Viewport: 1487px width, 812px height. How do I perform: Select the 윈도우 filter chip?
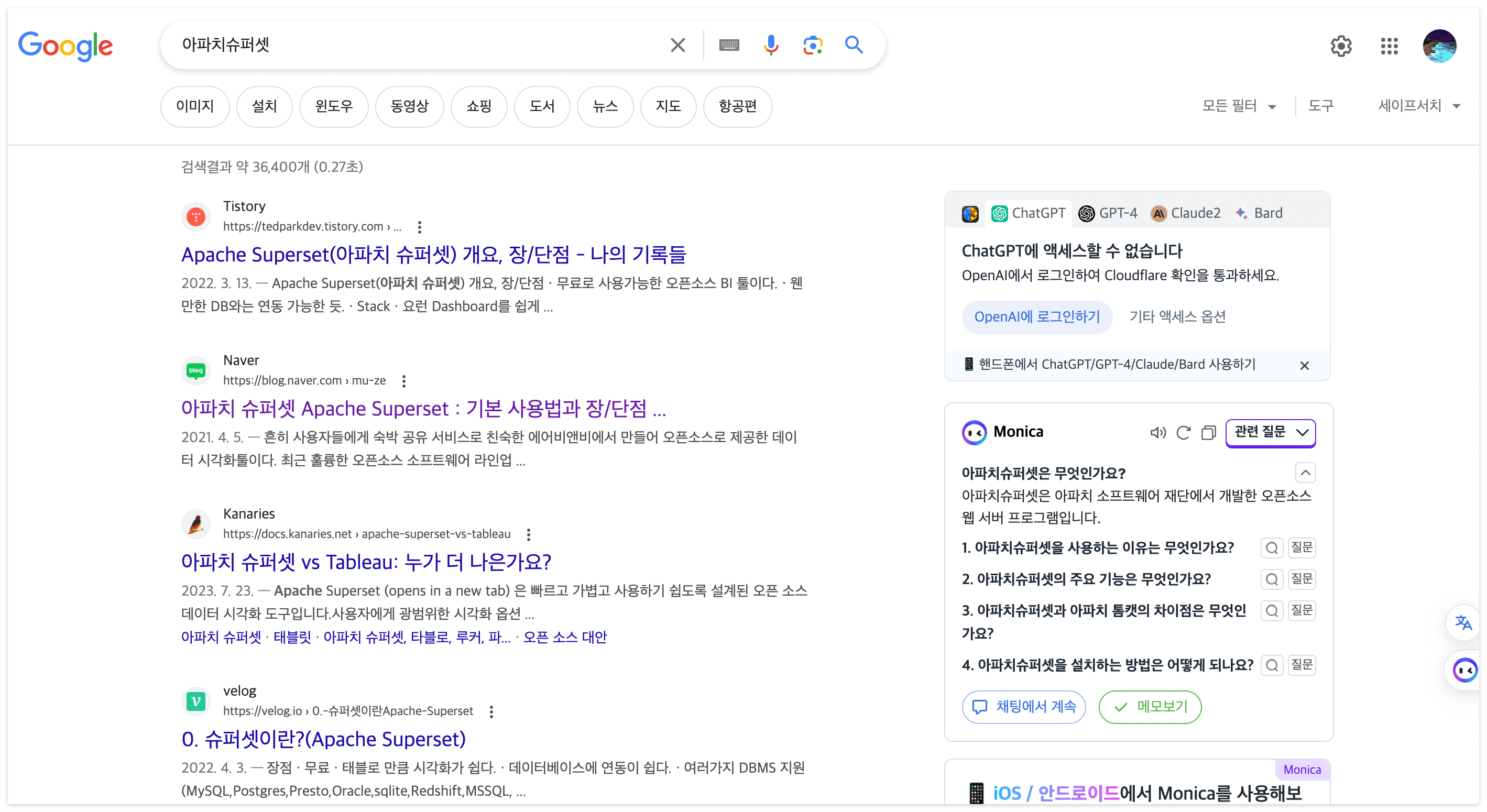pyautogui.click(x=334, y=106)
